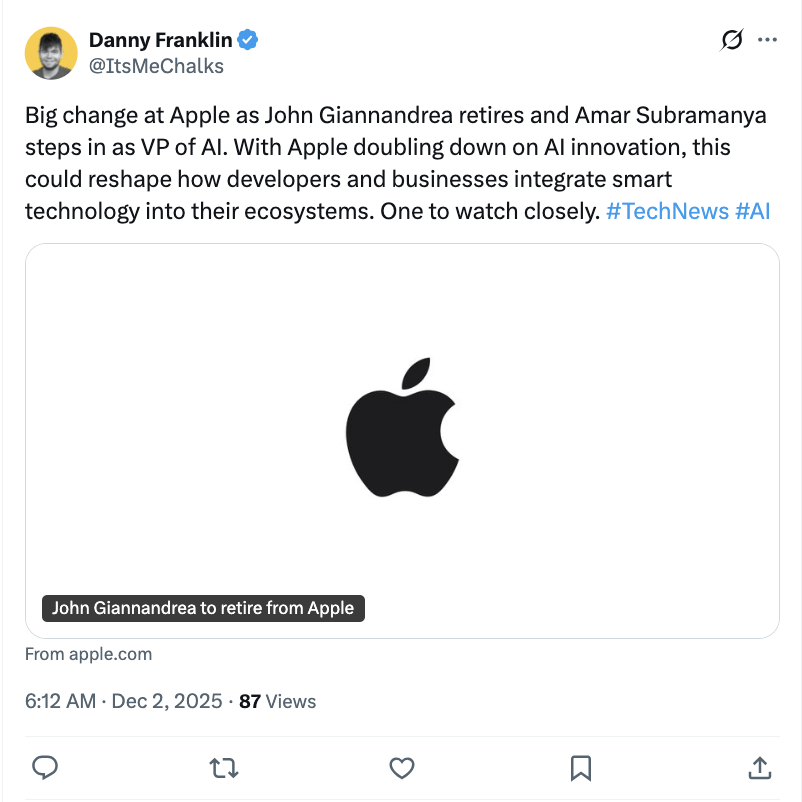The height and width of the screenshot is (802, 802).
Task: Open Danny Franklin's profile picture
Action: 50,52
